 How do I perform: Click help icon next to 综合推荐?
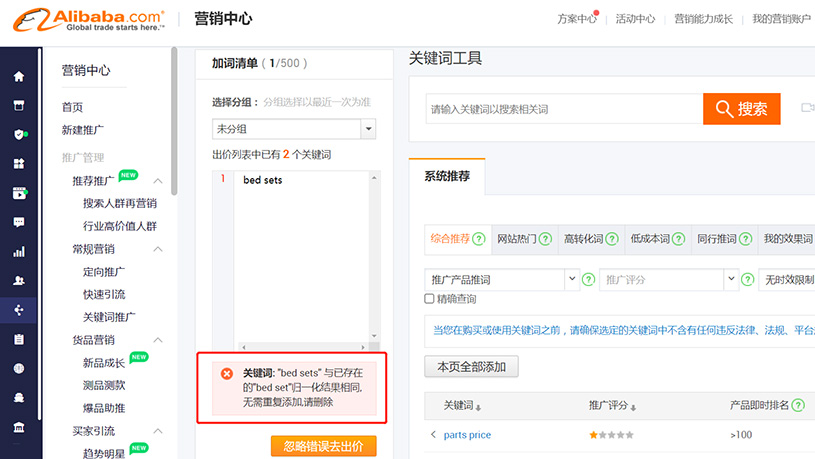coord(479,239)
